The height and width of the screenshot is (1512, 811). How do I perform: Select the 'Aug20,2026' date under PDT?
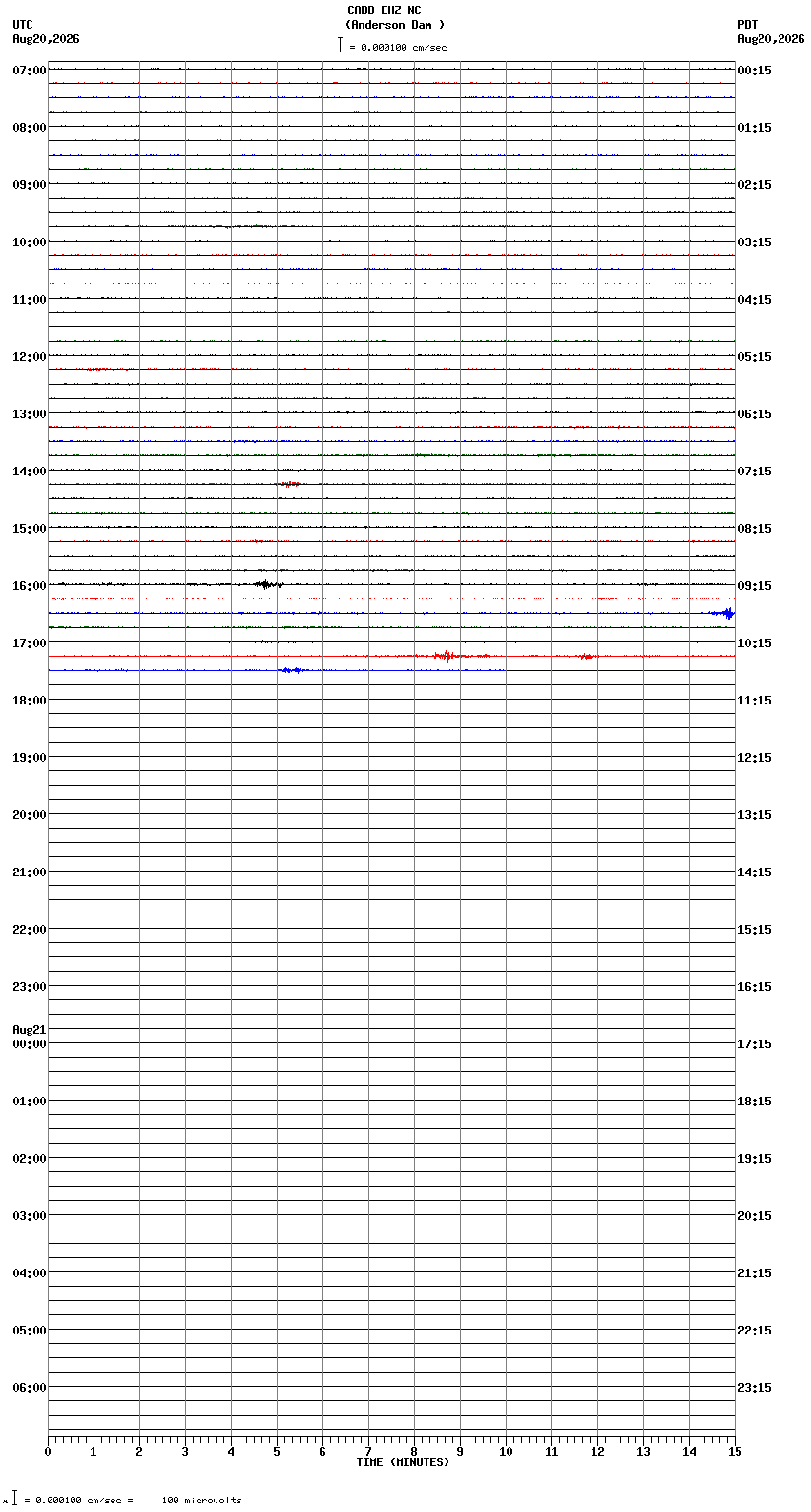(771, 39)
